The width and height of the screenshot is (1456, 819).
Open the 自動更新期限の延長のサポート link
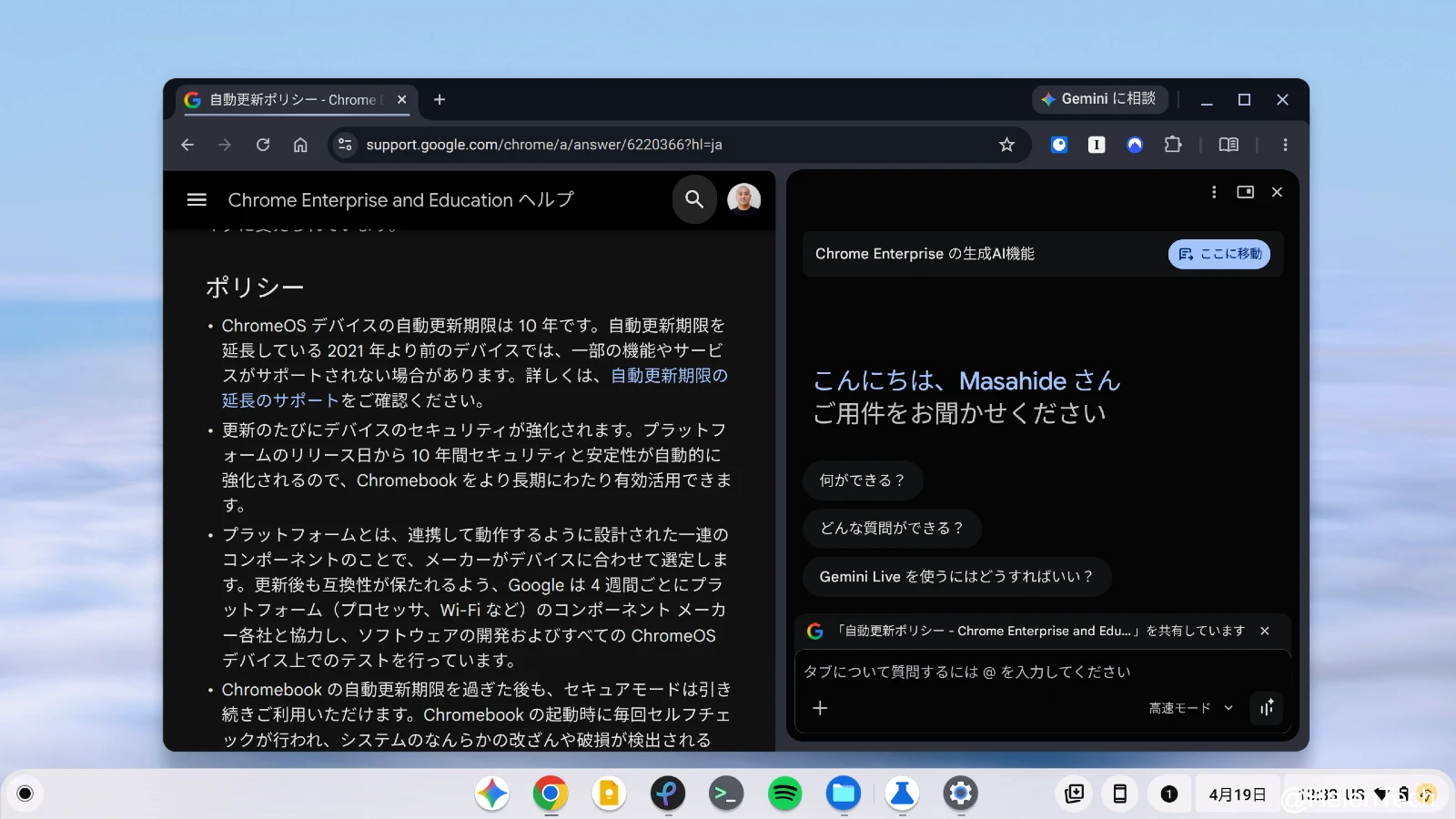click(669, 376)
